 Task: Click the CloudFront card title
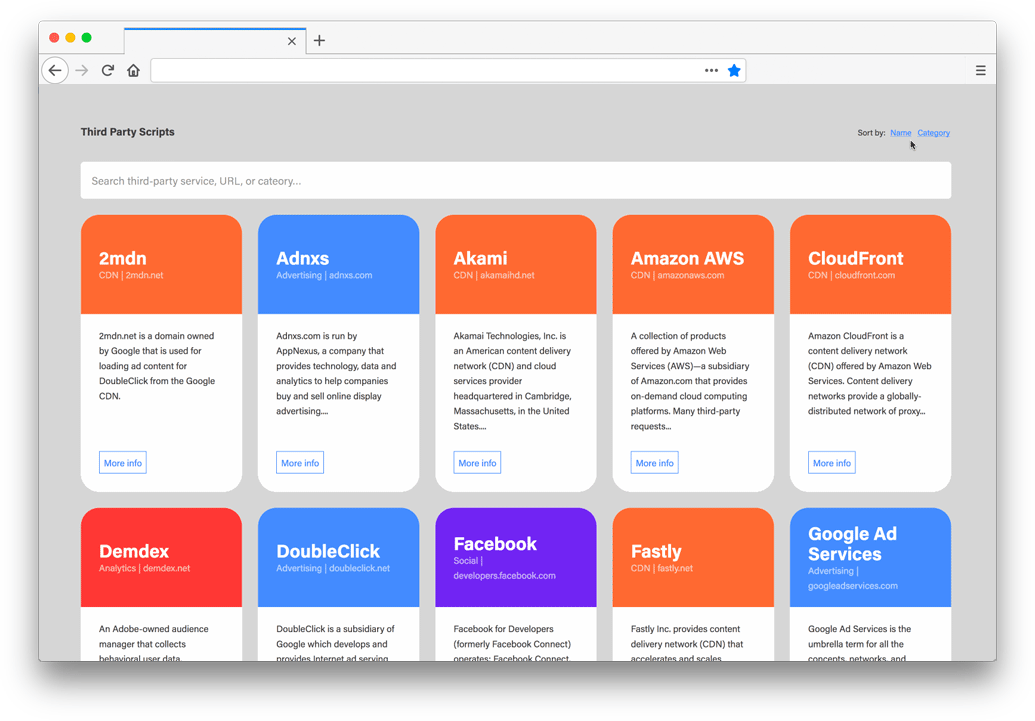click(x=855, y=258)
